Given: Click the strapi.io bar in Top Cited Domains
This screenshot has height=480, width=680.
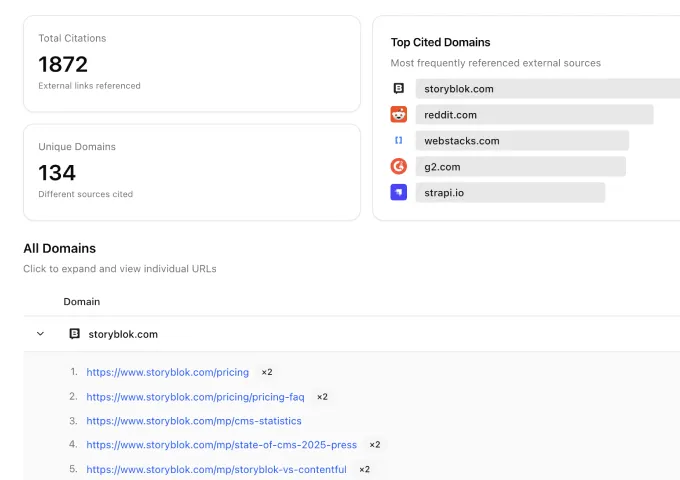Looking at the screenshot, I should (x=510, y=192).
